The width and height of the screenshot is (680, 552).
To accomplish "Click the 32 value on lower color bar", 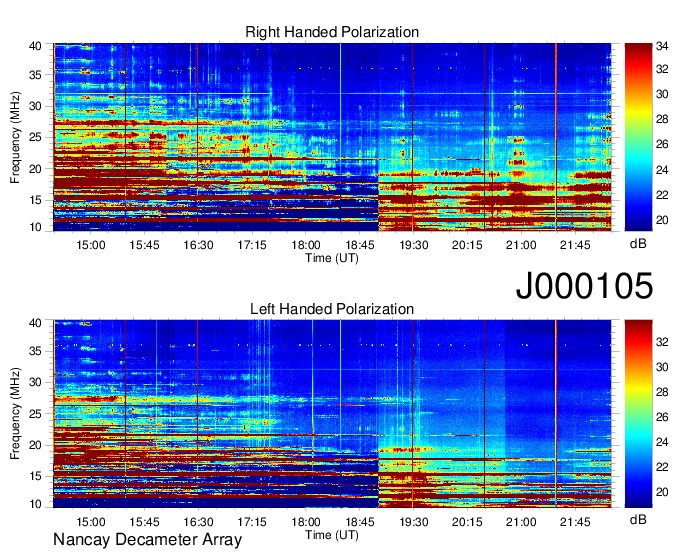I will (x=662, y=342).
